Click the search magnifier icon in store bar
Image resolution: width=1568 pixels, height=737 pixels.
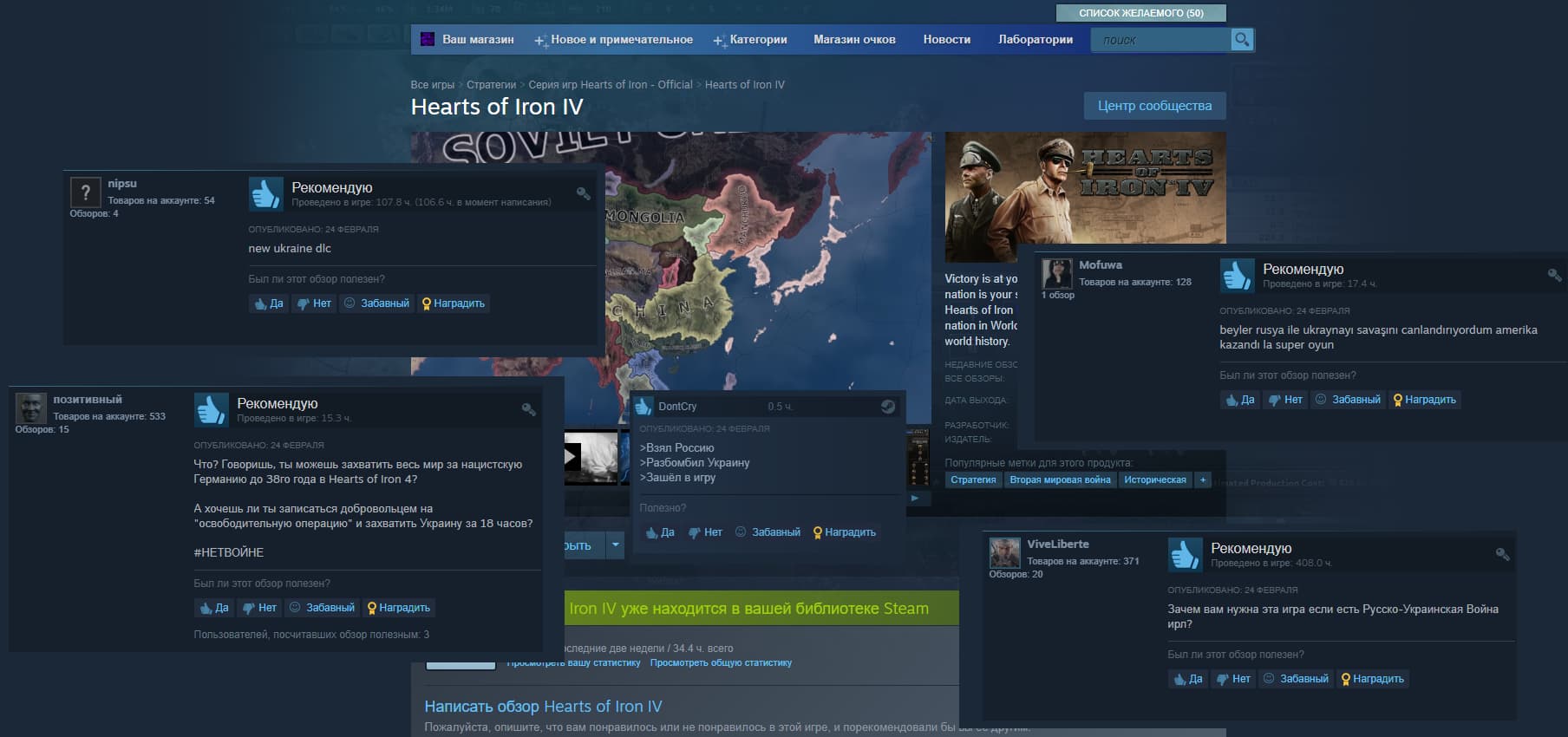1242,40
